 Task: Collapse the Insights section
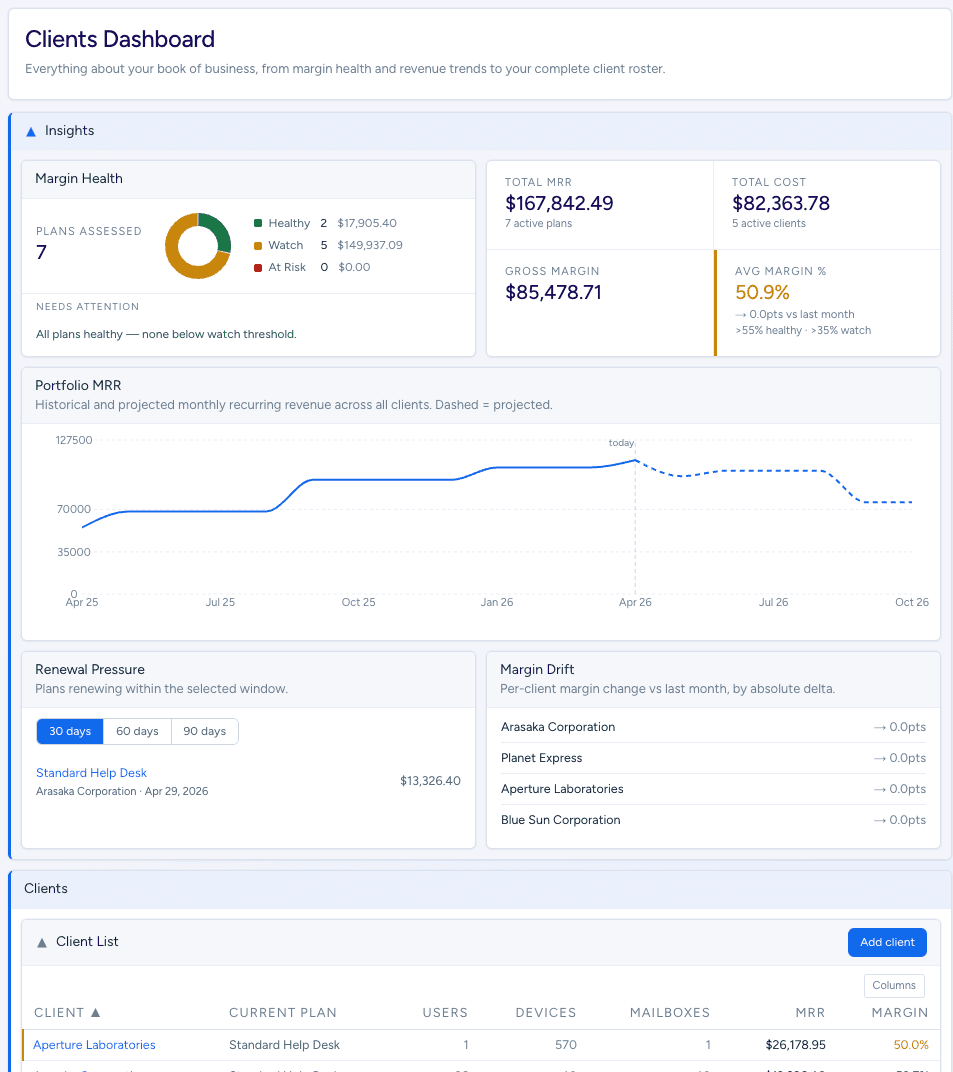tap(29, 130)
